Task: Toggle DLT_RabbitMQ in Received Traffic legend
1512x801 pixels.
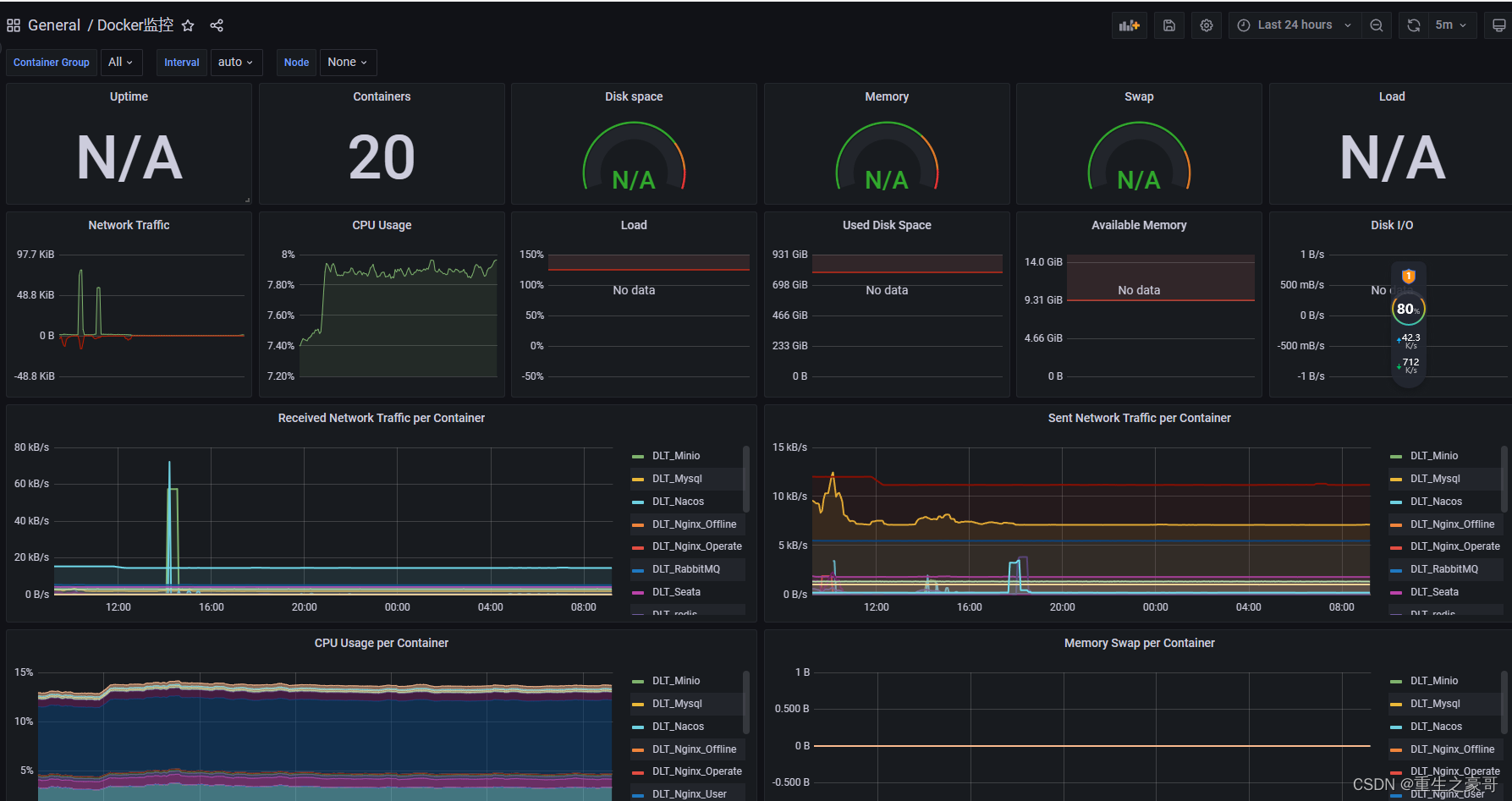Action: pos(686,569)
